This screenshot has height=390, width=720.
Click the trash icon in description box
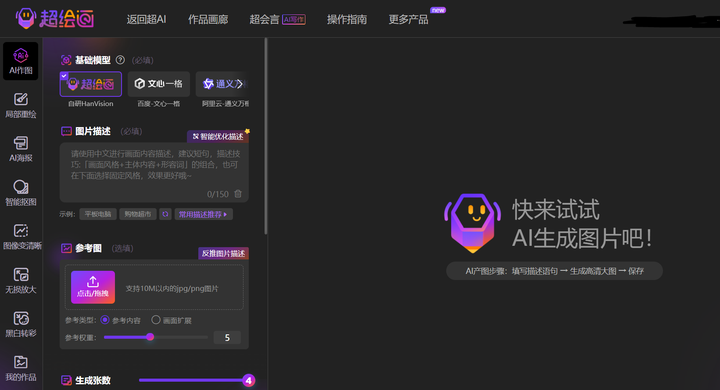(x=238, y=194)
